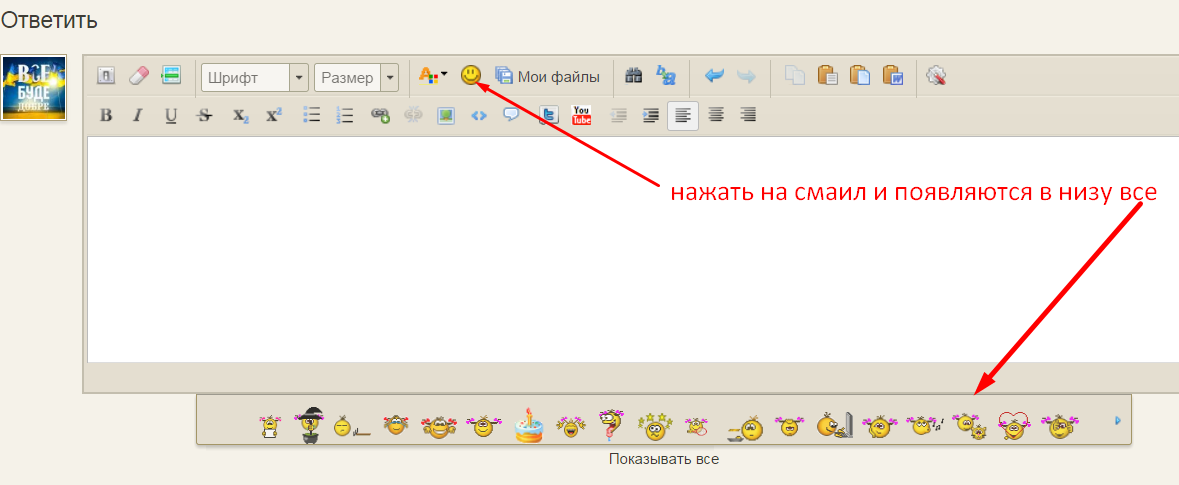Toggle italic text formatting

pyautogui.click(x=138, y=115)
